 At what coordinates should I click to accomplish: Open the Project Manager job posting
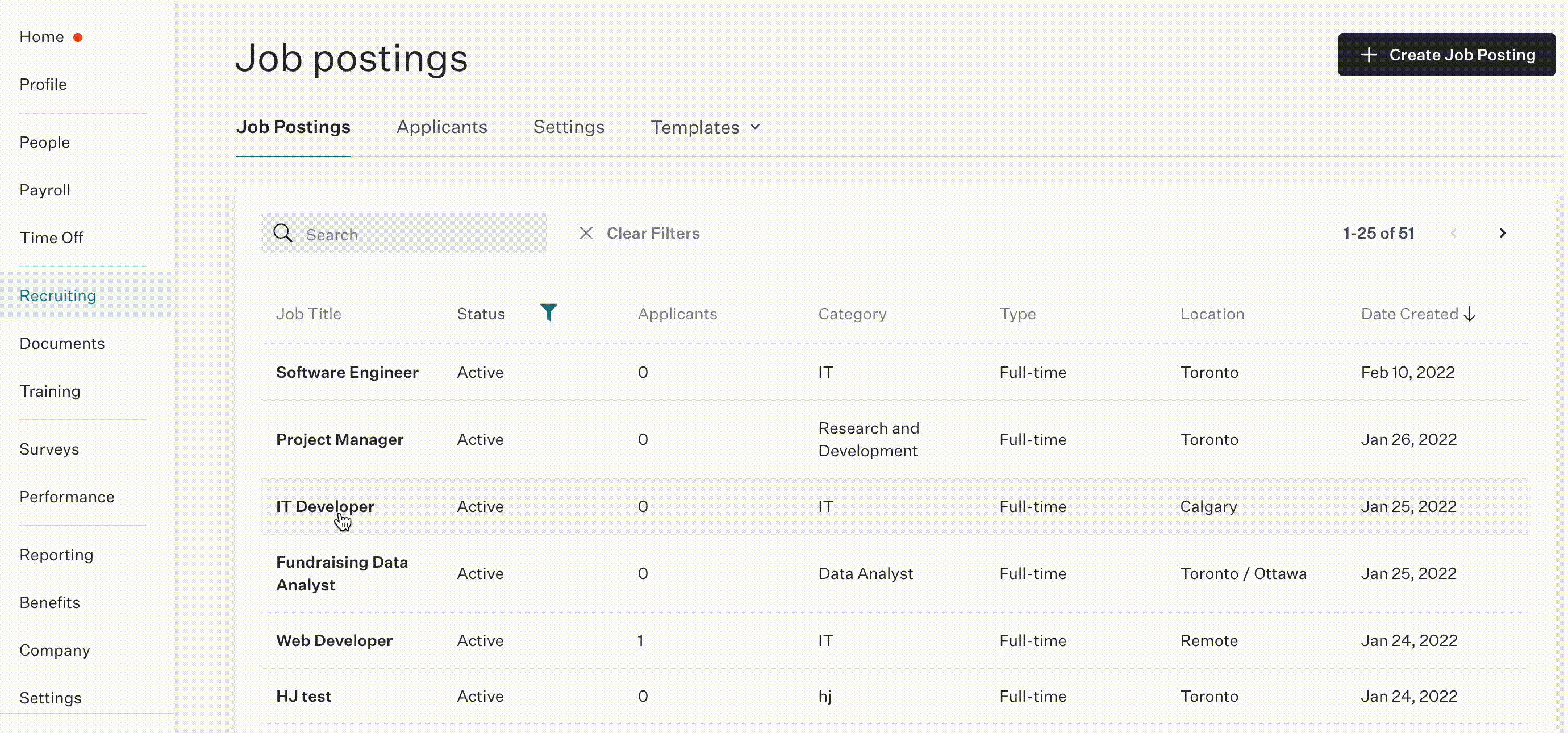click(340, 440)
